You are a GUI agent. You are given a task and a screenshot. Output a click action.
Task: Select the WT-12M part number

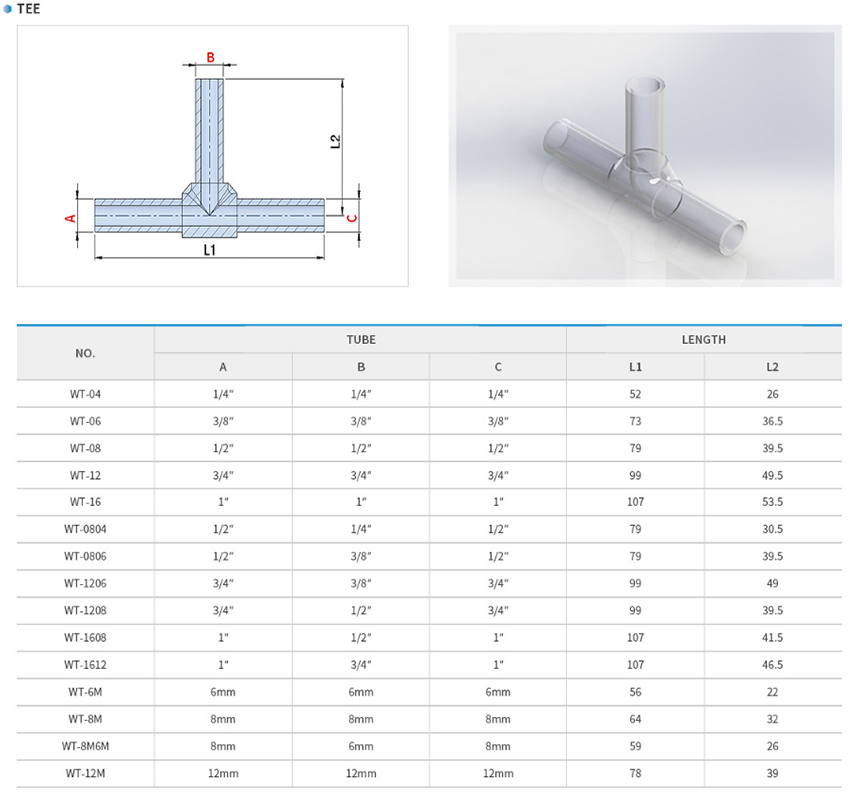pyautogui.click(x=85, y=773)
